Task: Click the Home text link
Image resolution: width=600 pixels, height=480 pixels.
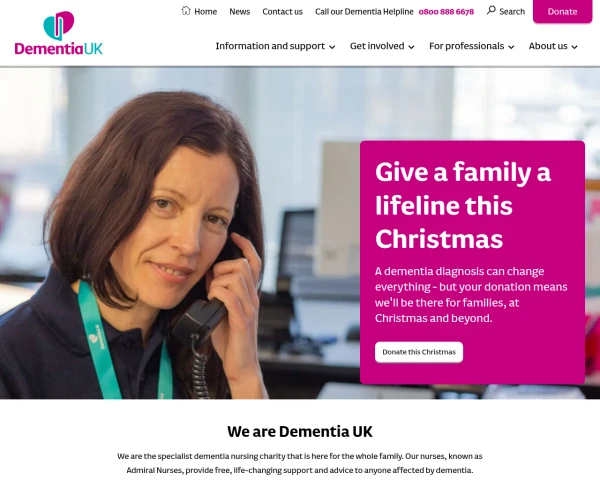Action: (205, 12)
